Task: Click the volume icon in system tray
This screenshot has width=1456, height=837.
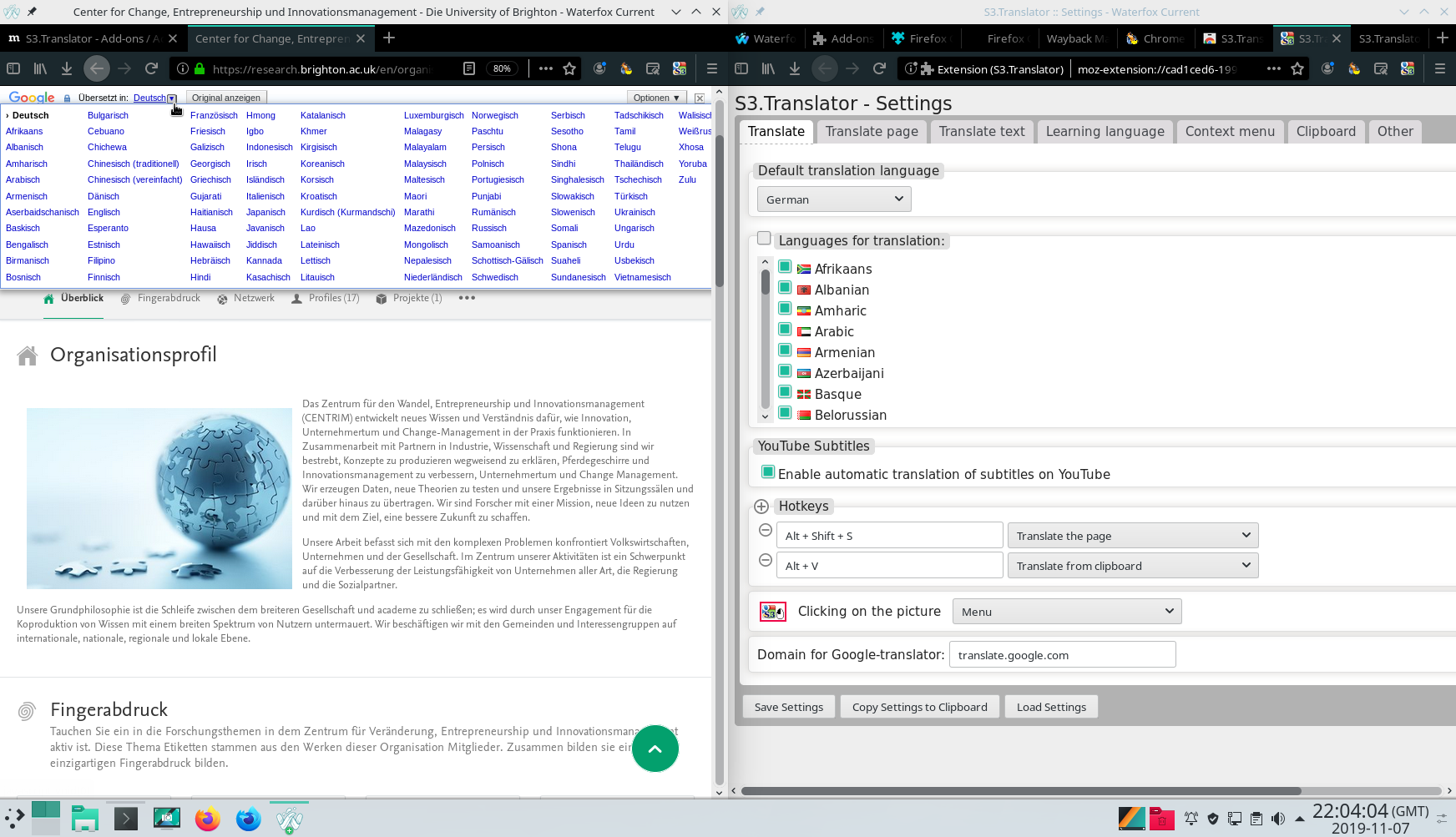Action: click(x=1278, y=819)
